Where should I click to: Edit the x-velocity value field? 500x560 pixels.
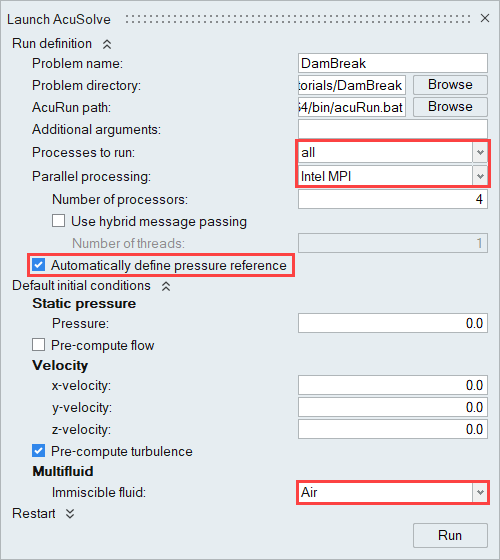392,385
